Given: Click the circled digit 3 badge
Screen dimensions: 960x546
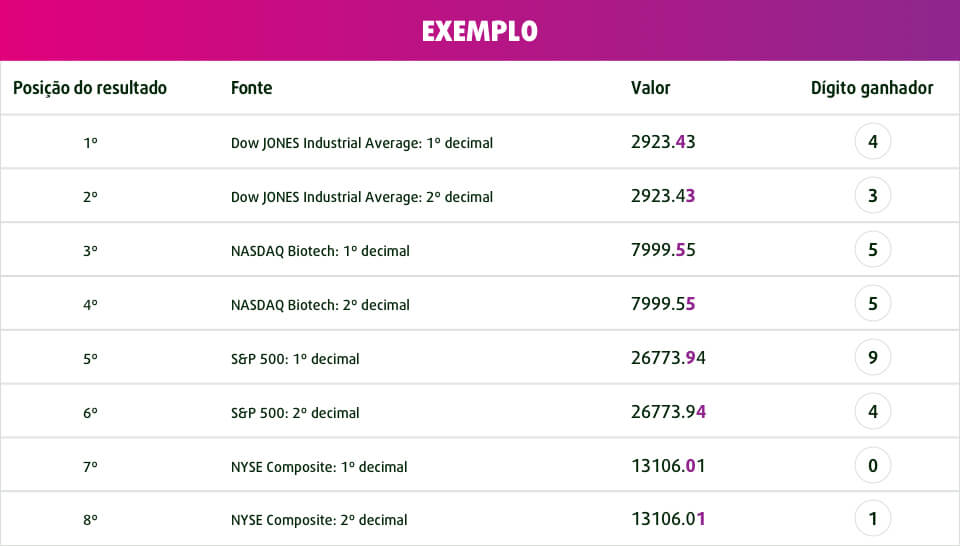Looking at the screenshot, I should point(873,196).
